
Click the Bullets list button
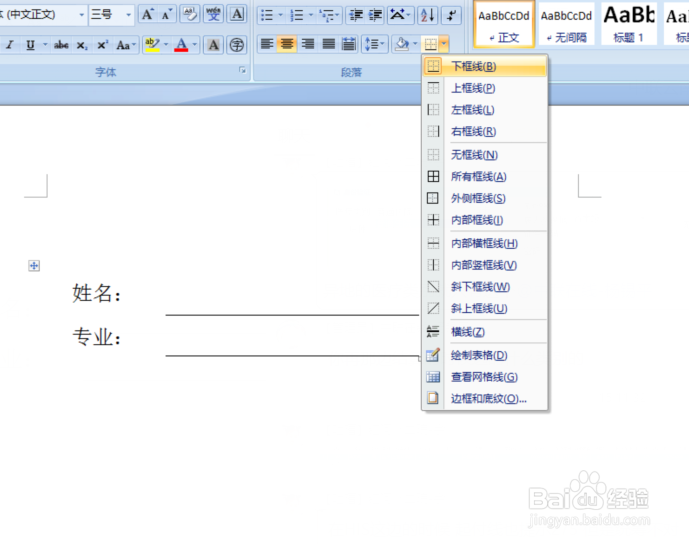tap(267, 16)
